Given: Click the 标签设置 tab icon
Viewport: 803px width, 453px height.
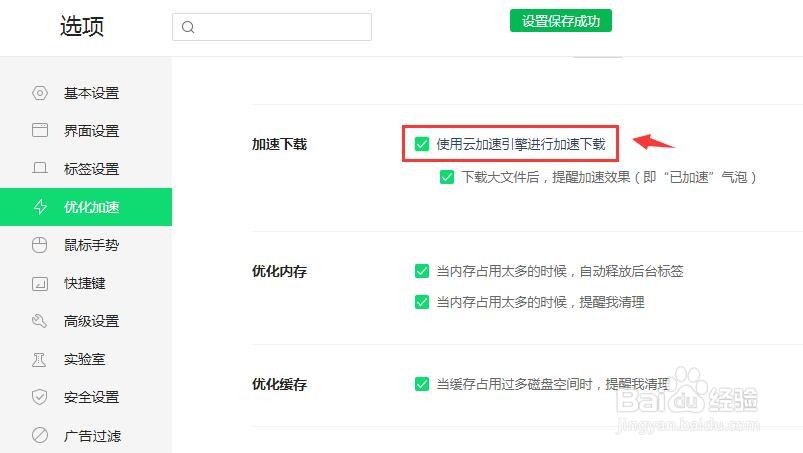Looking at the screenshot, I should point(39,168).
